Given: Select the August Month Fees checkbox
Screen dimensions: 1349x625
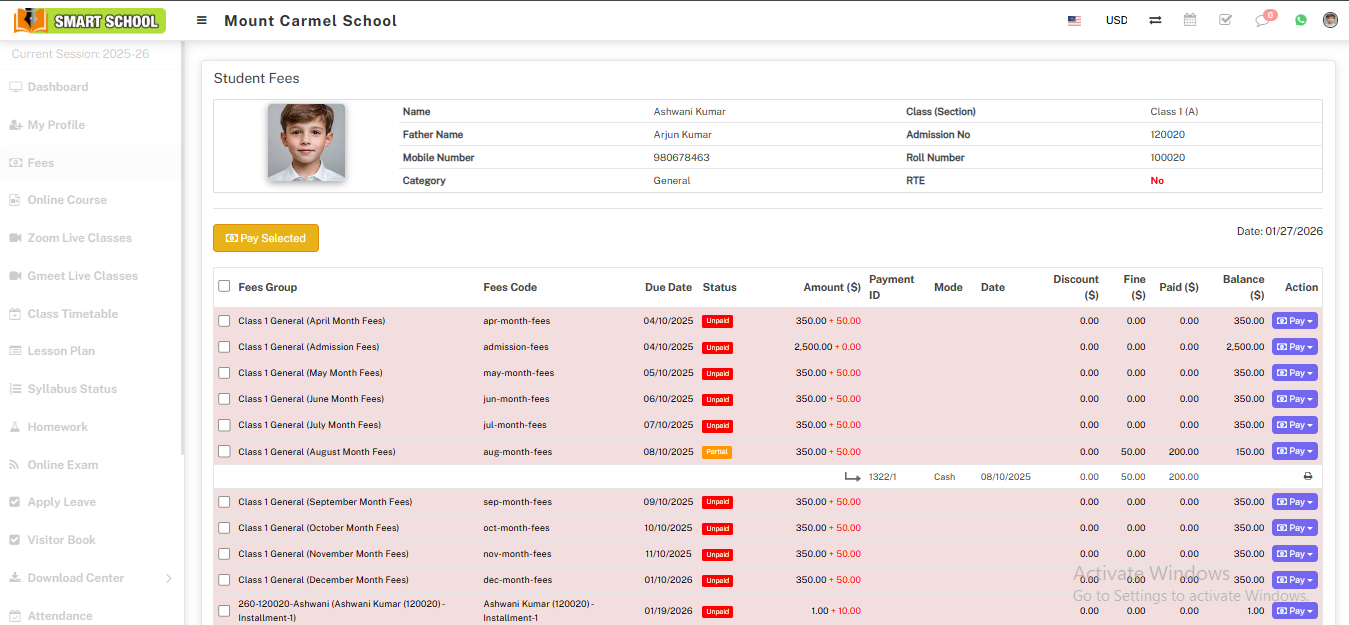Looking at the screenshot, I should tap(224, 452).
